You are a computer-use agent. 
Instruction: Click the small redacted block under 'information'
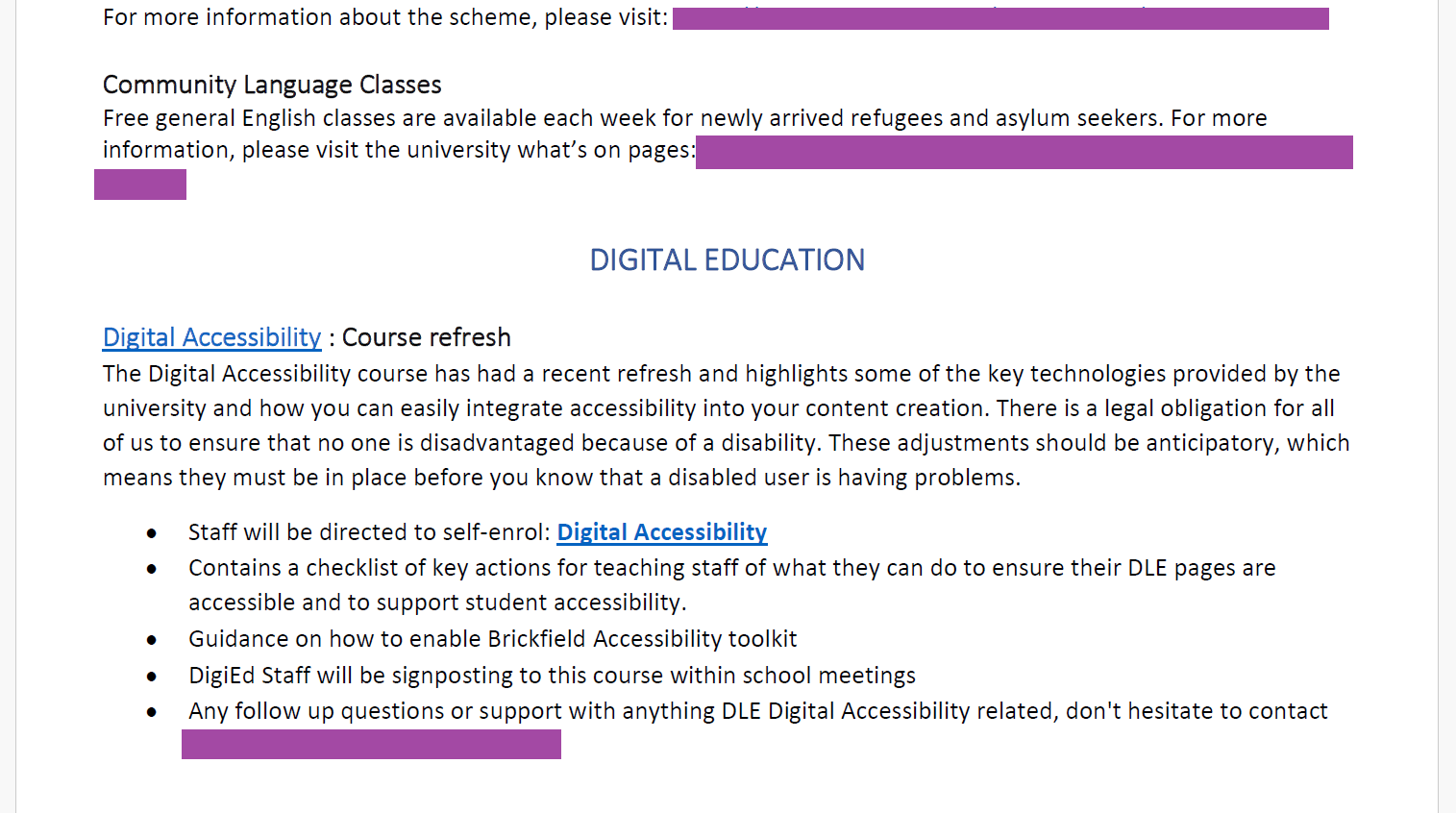pos(140,185)
